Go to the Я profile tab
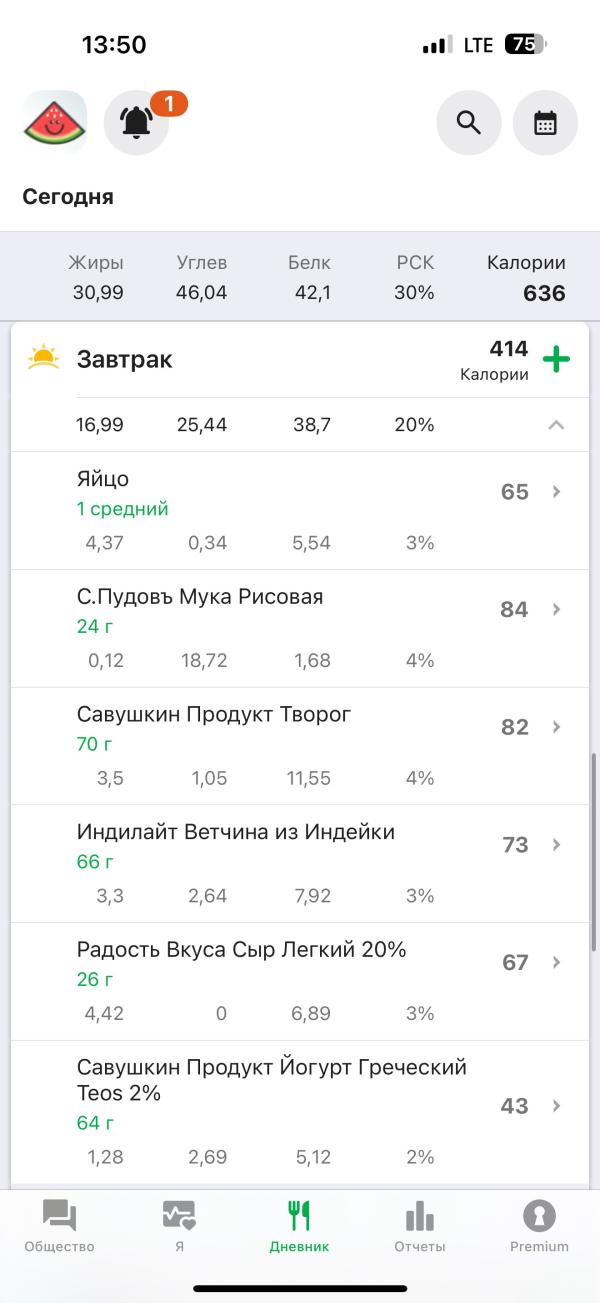This screenshot has height=1303, width=600. [179, 1226]
